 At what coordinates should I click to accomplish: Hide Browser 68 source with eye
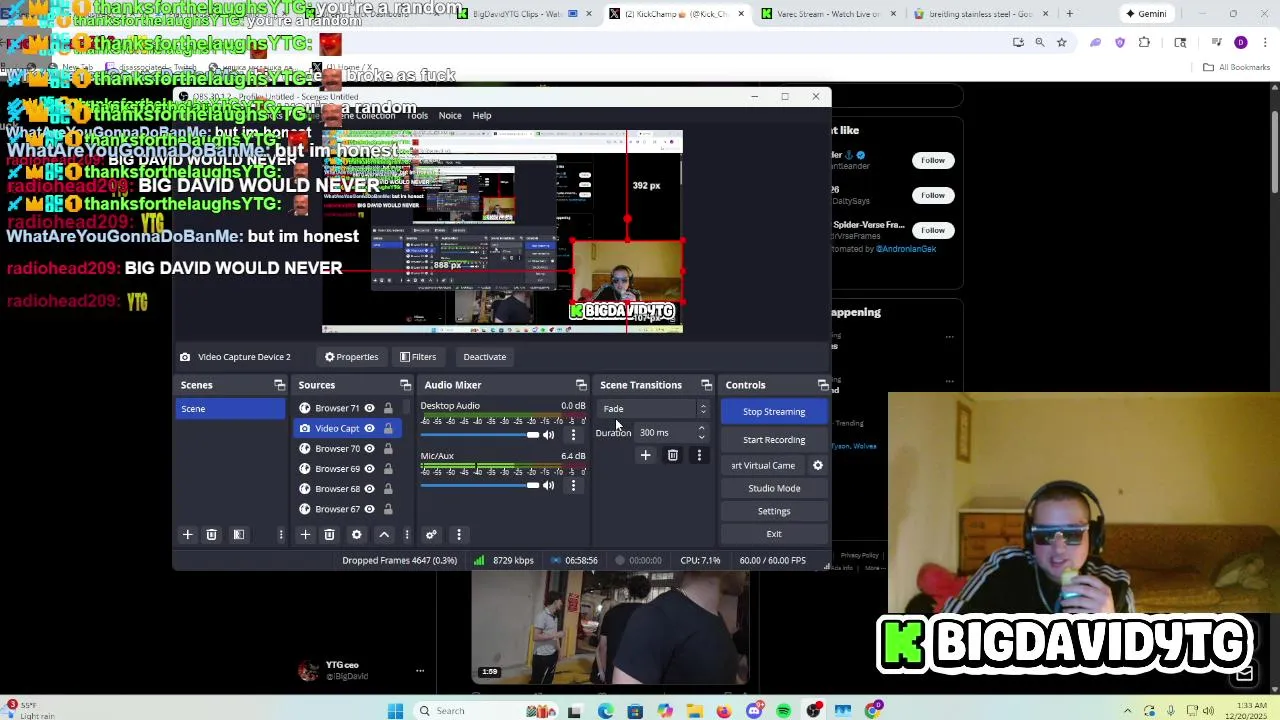(x=369, y=488)
